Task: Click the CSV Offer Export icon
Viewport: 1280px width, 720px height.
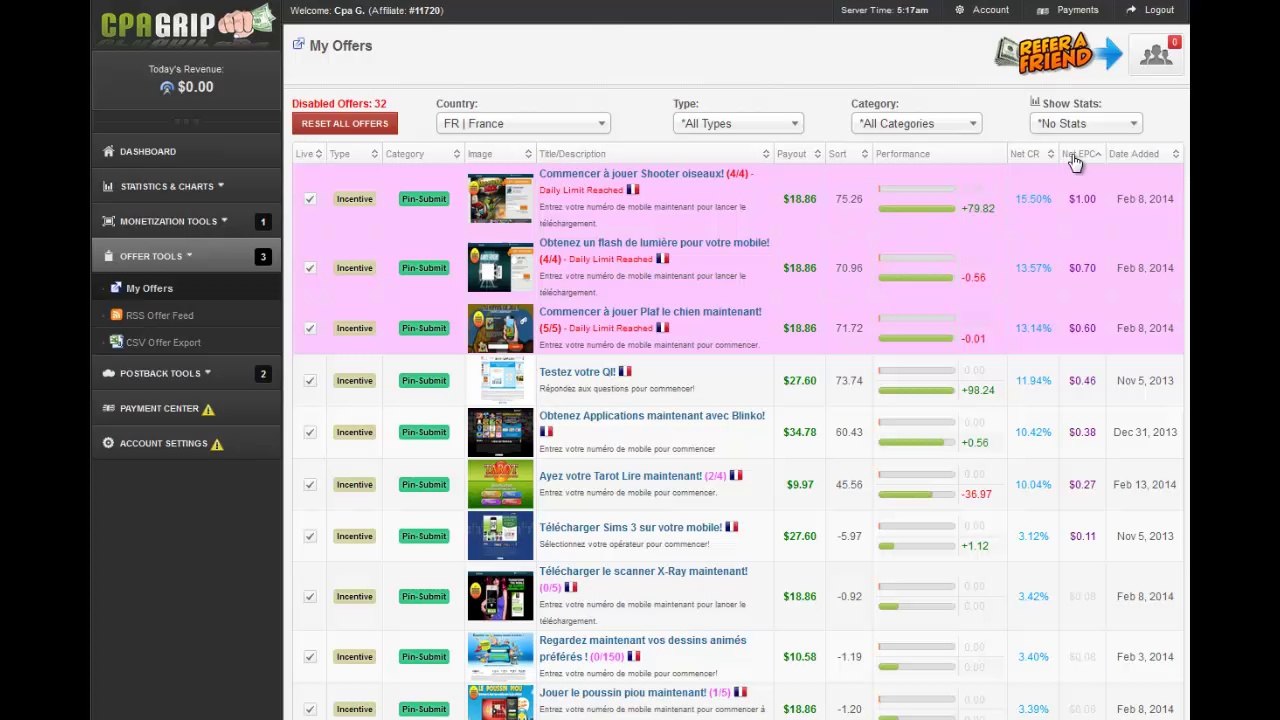Action: click(x=116, y=342)
